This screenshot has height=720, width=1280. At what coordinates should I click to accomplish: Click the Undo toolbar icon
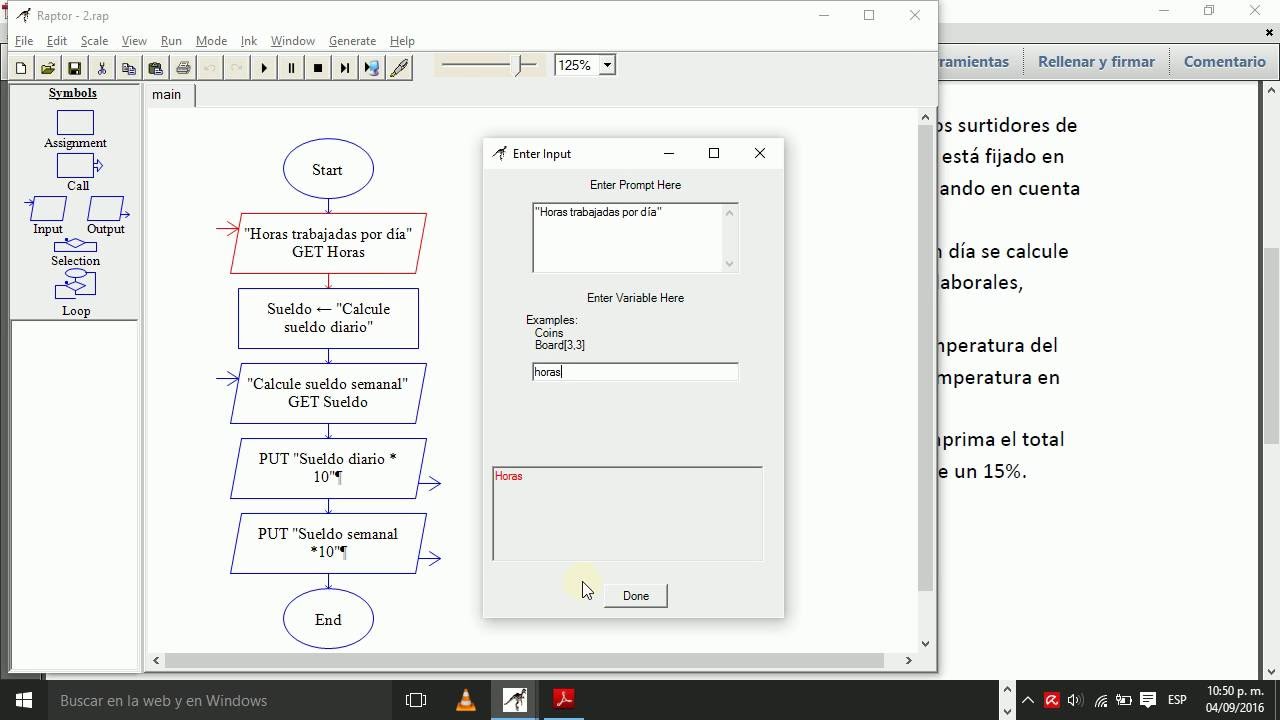pos(209,68)
